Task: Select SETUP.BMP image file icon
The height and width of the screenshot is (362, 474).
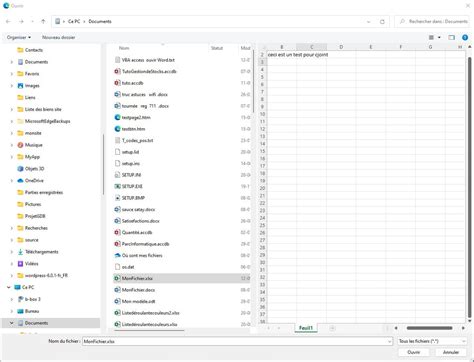Action: 117,198
